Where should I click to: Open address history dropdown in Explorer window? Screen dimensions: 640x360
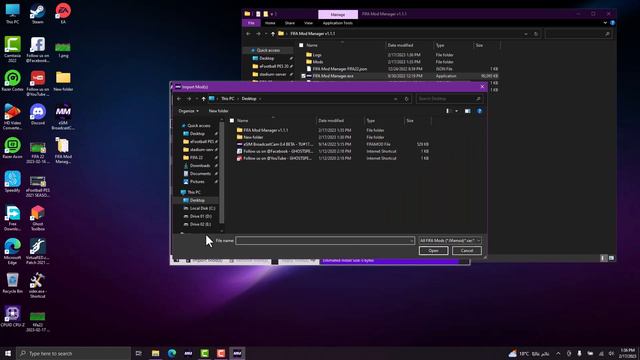pos(525,34)
